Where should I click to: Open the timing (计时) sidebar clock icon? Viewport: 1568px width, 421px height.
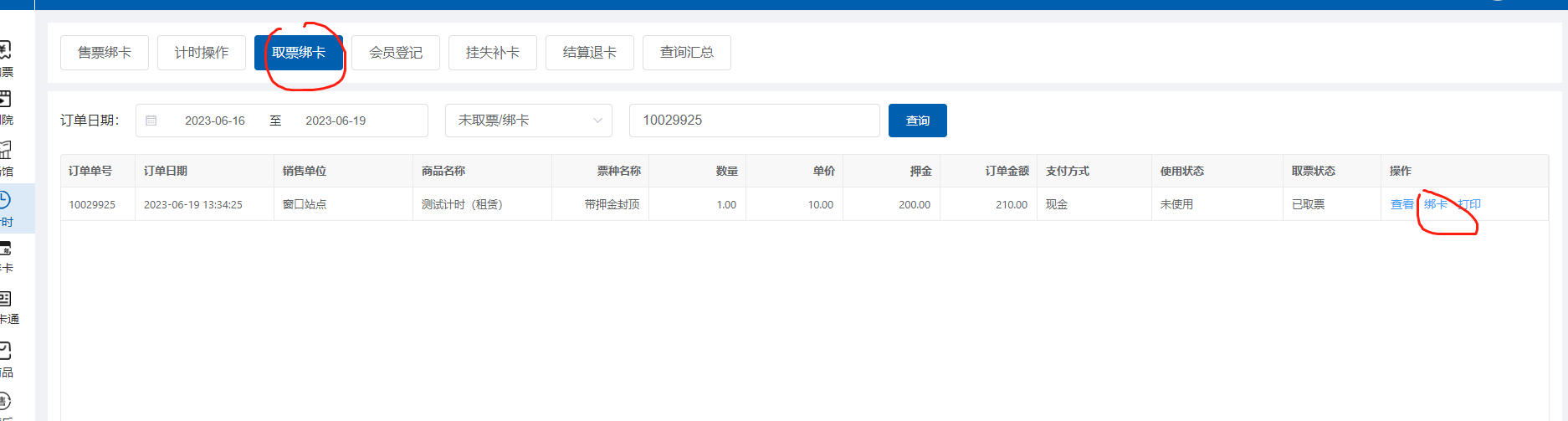[5, 200]
